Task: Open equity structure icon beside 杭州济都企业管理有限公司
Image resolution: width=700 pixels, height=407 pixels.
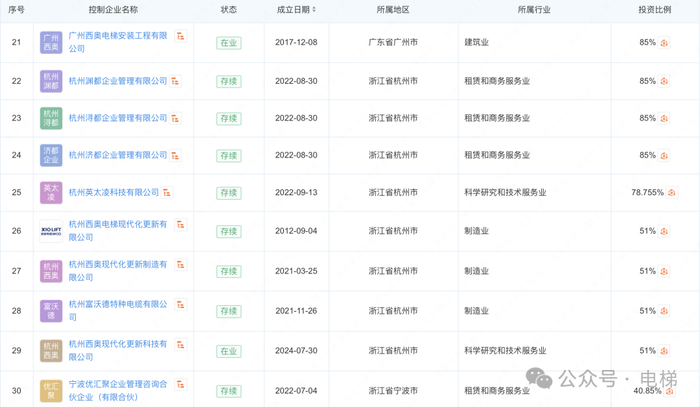Action: coord(175,155)
